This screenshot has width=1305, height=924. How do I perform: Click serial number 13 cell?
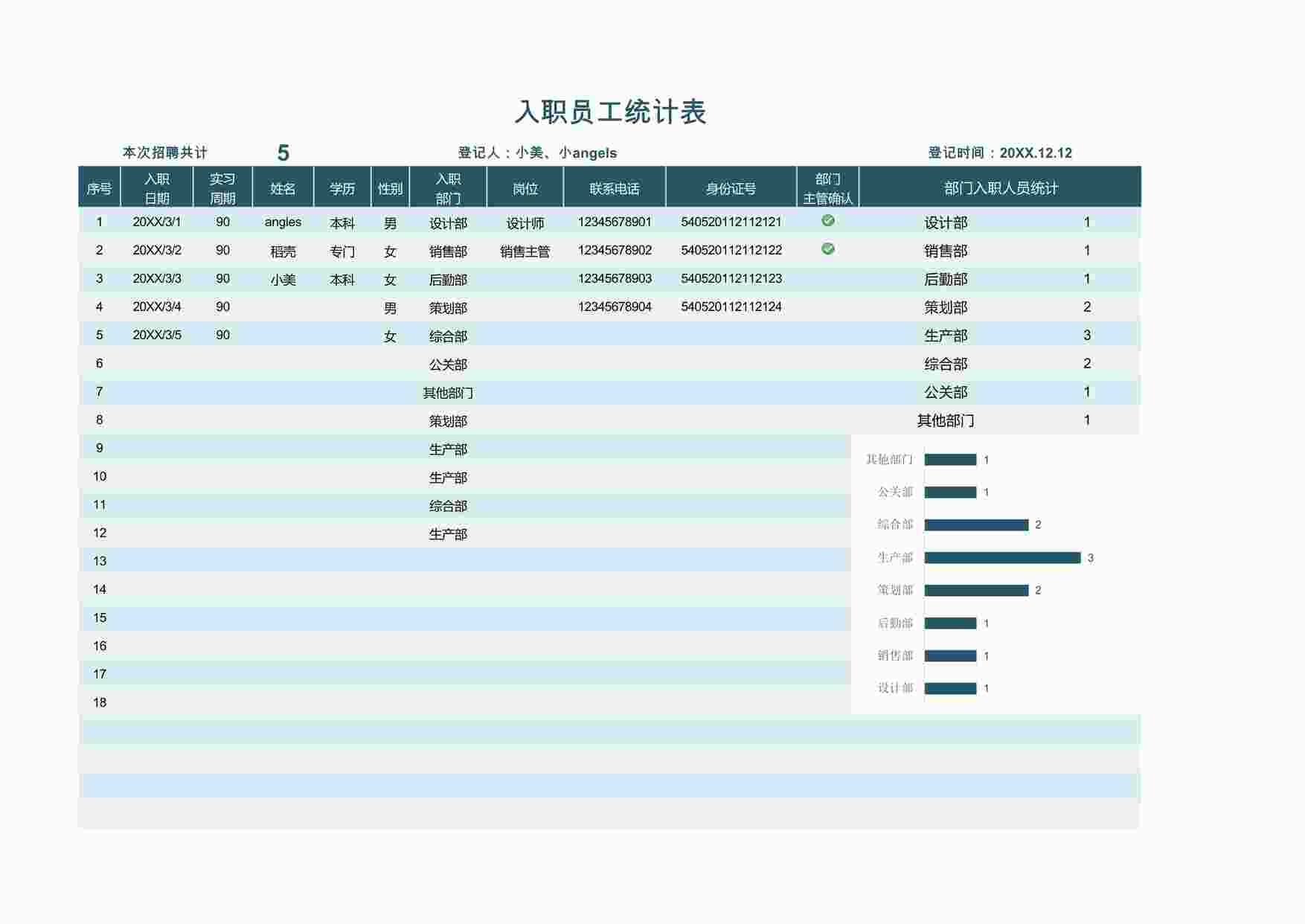tap(100, 561)
